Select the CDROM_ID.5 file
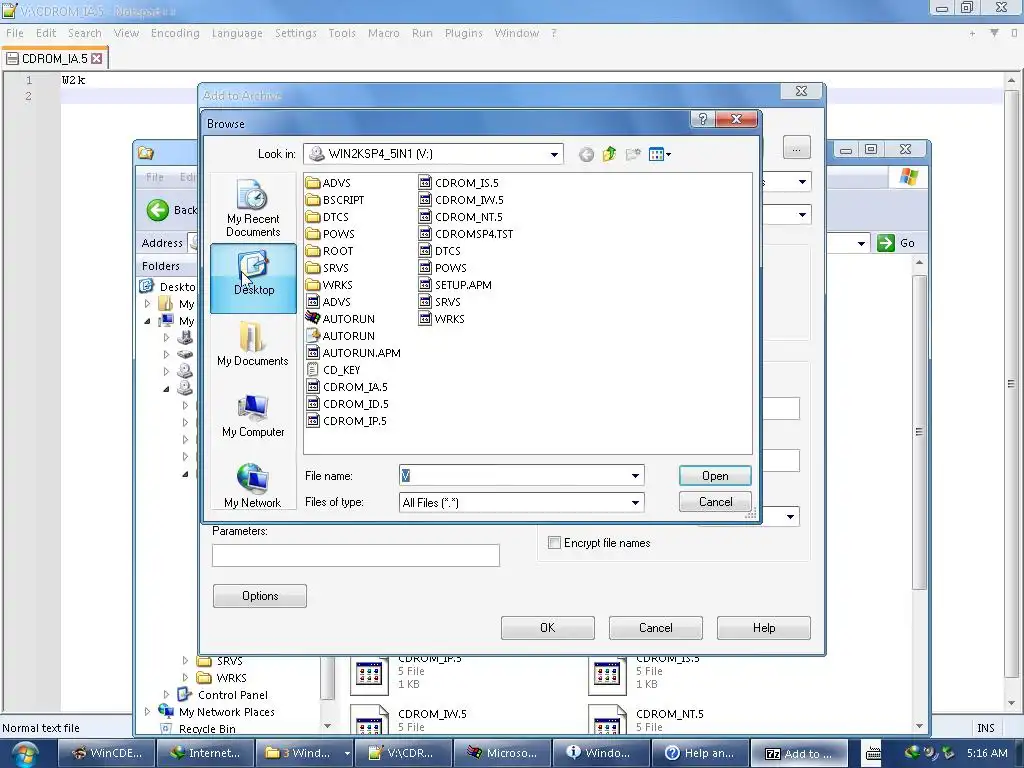1024x768 pixels. [x=347, y=404]
